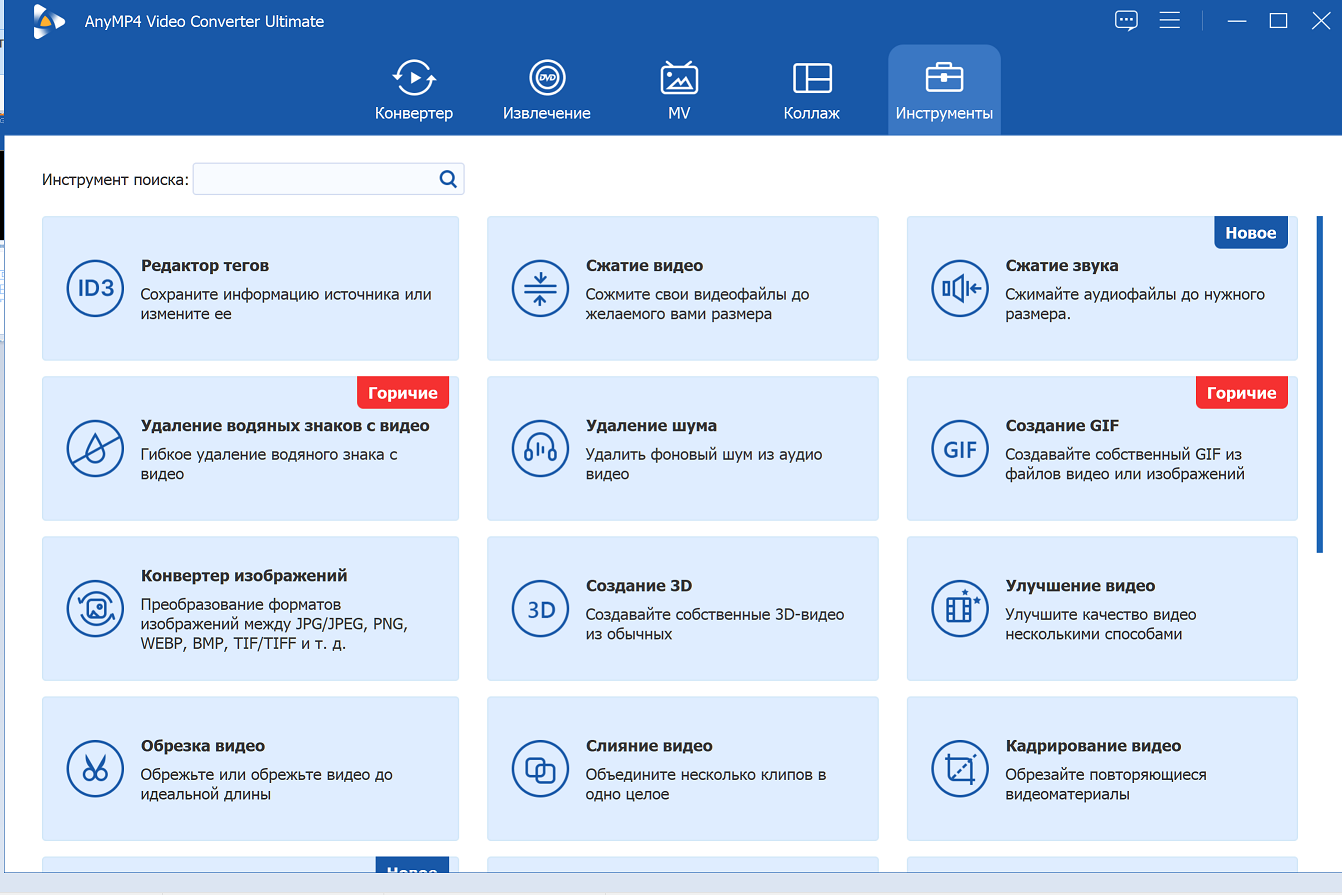
Task: Click description "Улучшите качество видео несколькими способами"
Action: (x=1101, y=624)
